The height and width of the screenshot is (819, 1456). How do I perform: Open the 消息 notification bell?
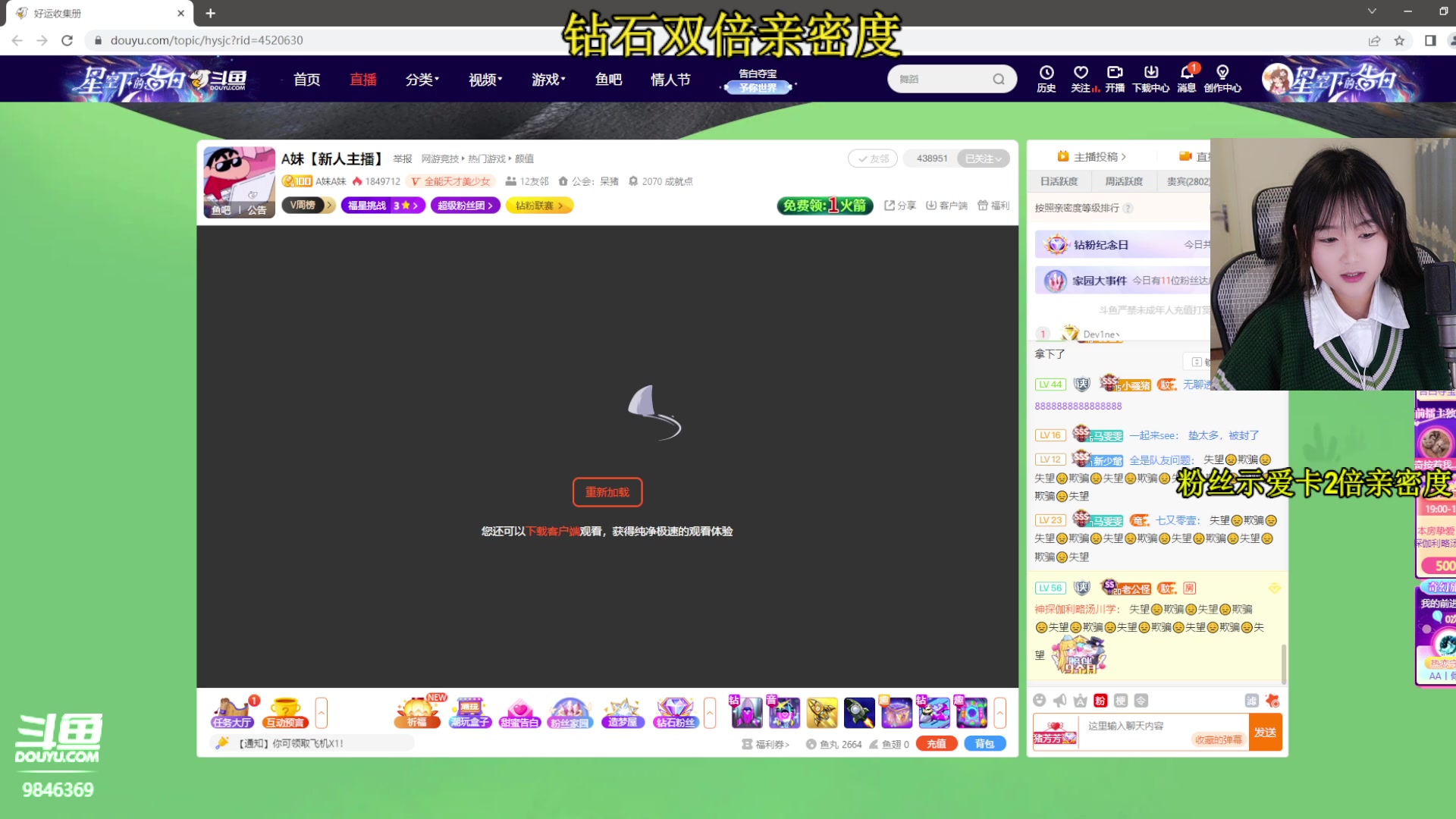(x=1187, y=78)
